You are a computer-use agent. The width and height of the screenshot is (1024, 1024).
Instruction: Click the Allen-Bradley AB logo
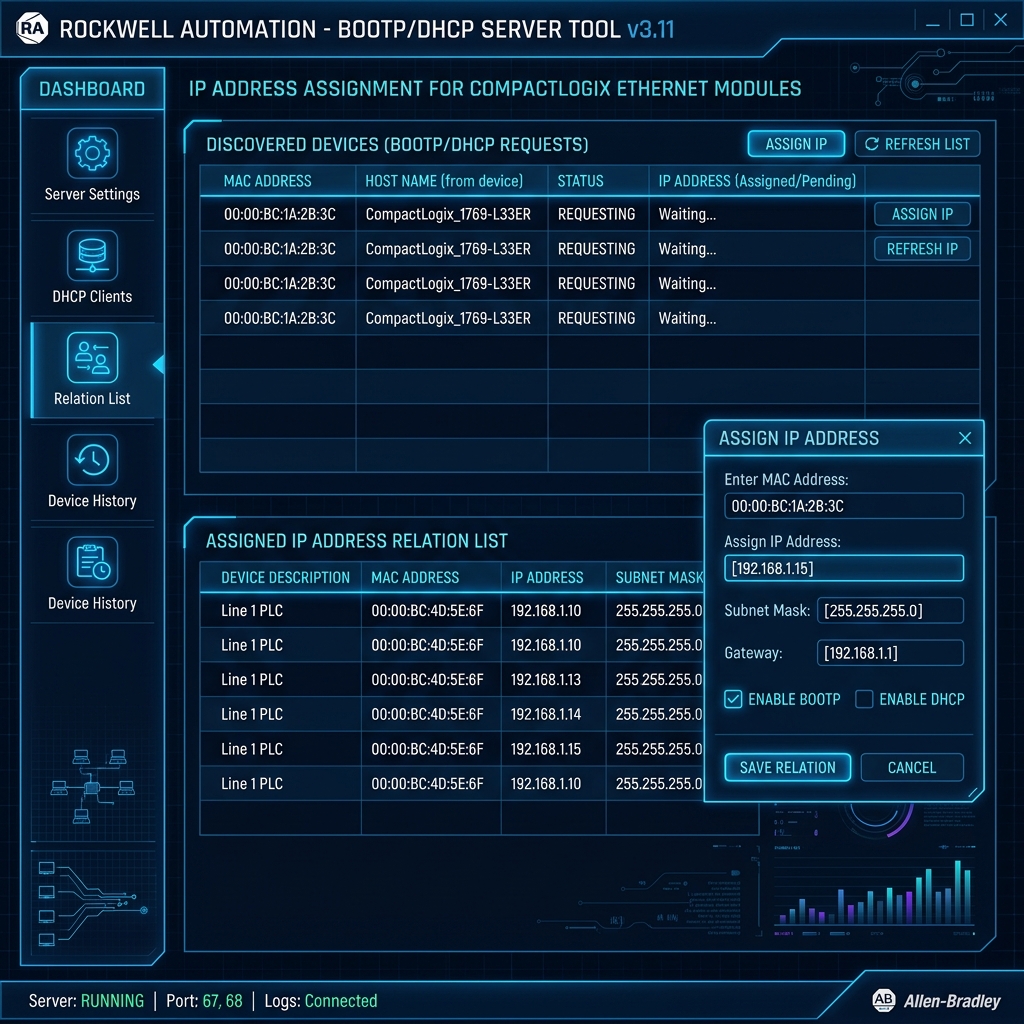coord(884,1000)
